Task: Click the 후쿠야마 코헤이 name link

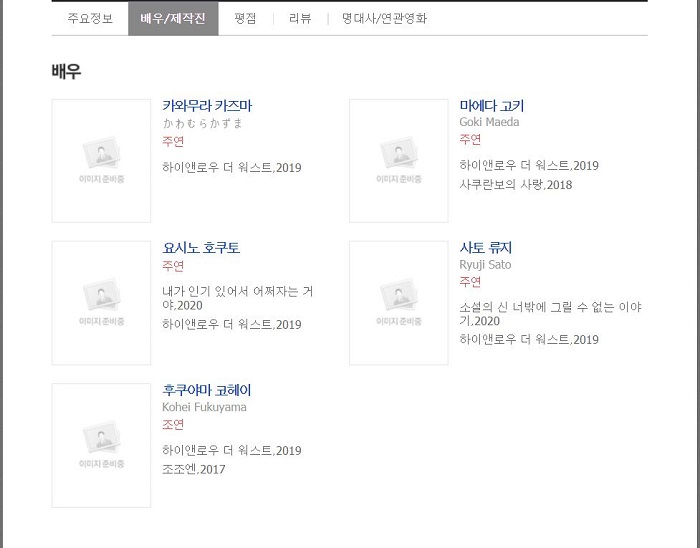Action: pos(207,390)
